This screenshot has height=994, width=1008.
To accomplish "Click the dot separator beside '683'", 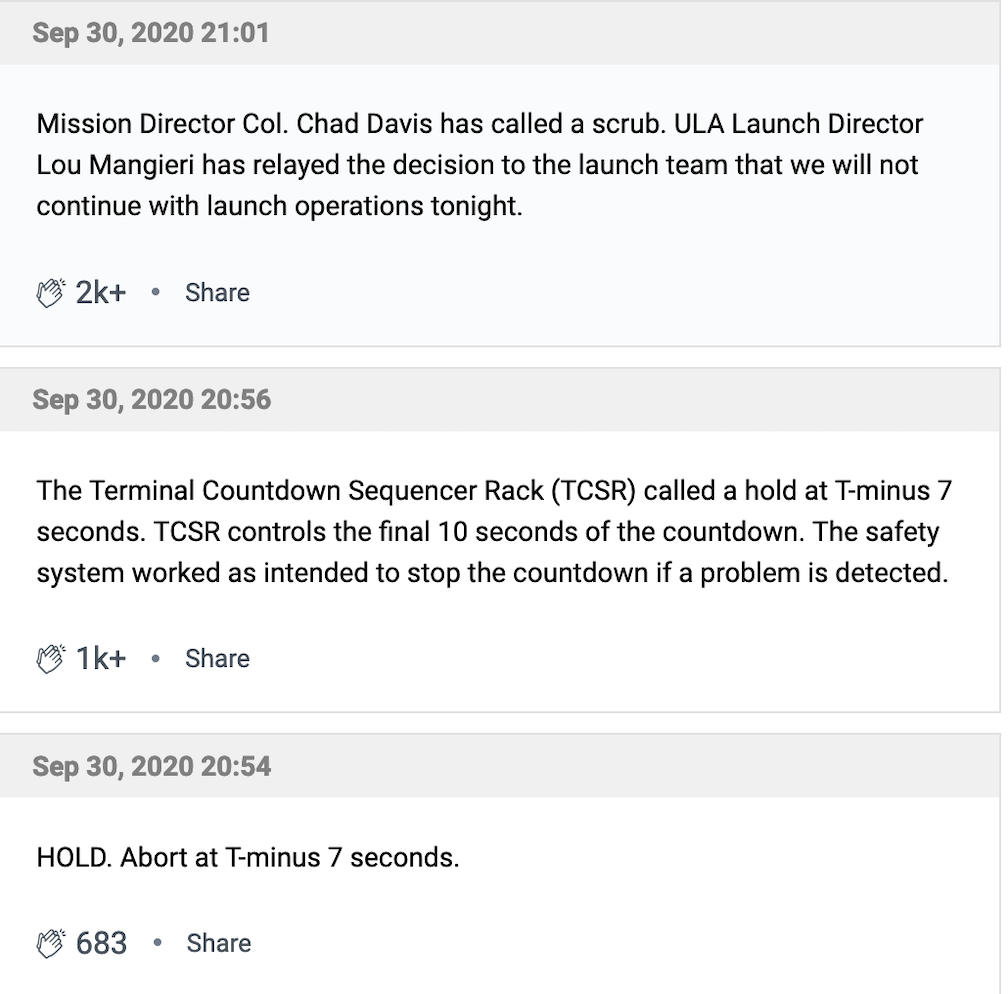I will (x=157, y=943).
